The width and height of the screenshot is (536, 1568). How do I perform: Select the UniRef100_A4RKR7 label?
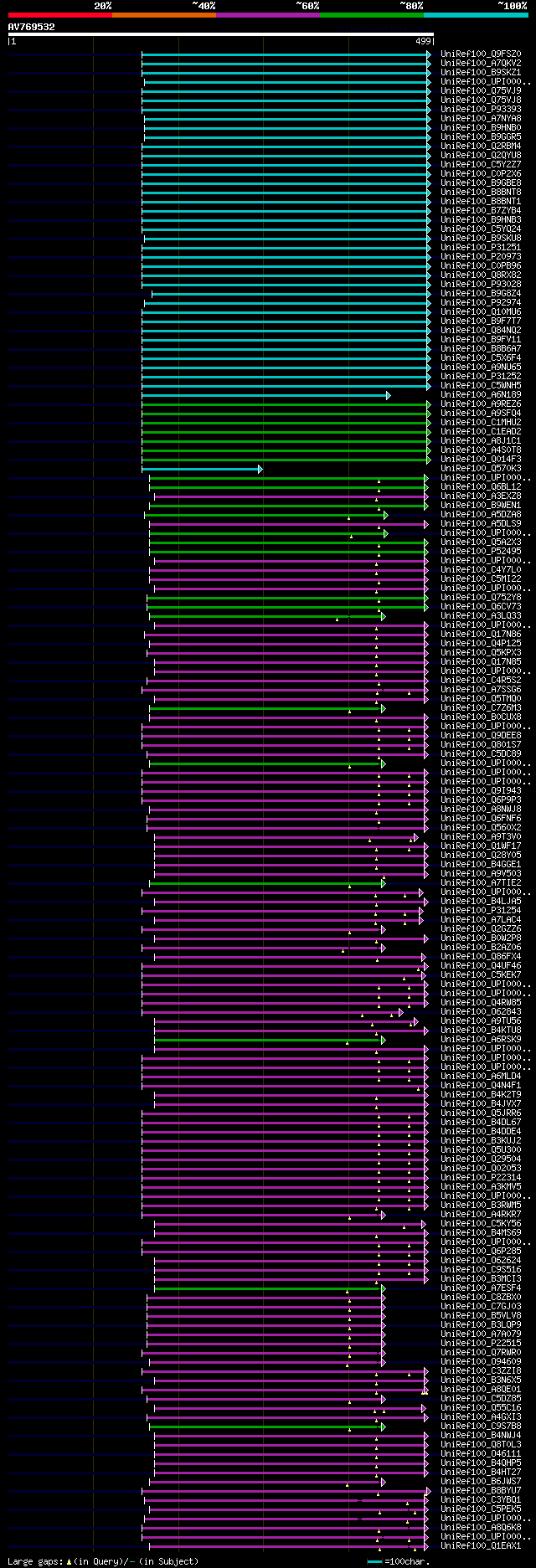click(481, 1215)
